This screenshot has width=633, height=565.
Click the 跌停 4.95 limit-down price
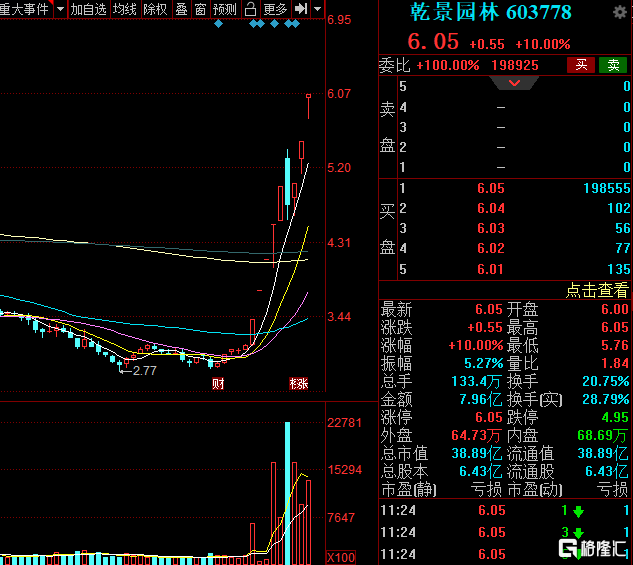tap(615, 417)
